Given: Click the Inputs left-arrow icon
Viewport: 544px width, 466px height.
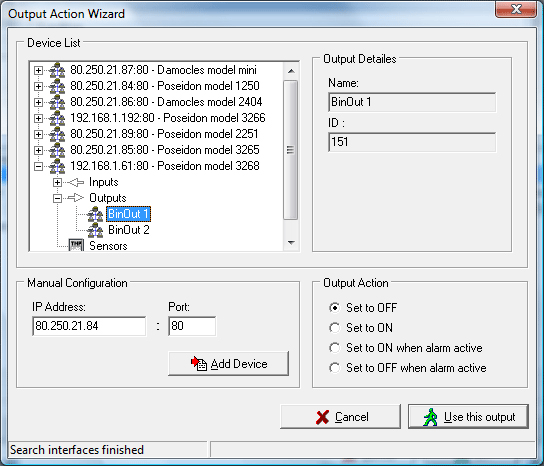Looking at the screenshot, I should pyautogui.click(x=76, y=182).
